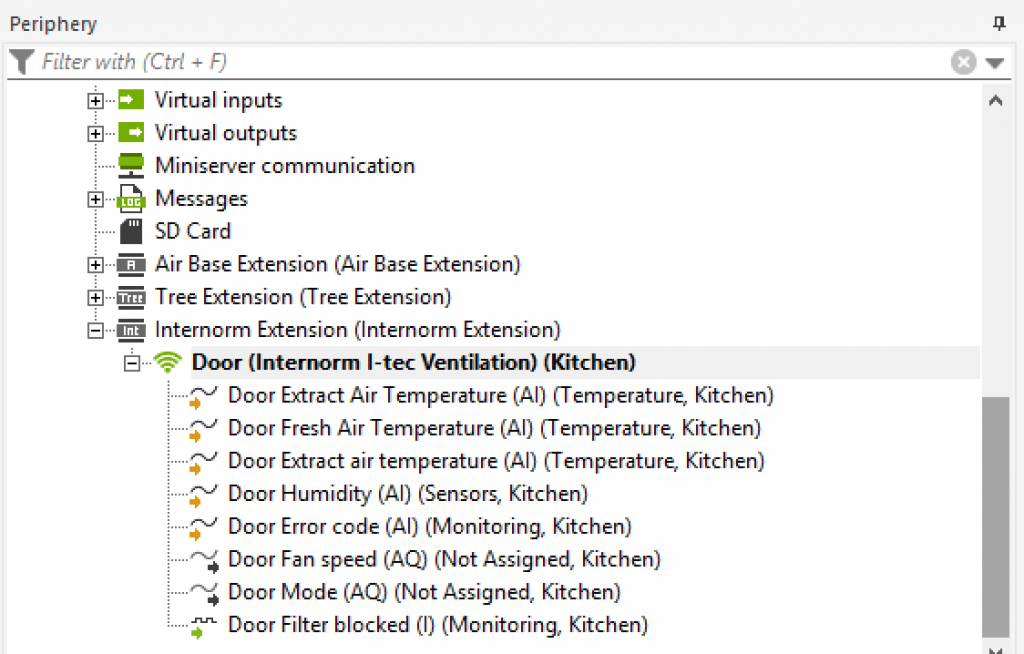Click the Messages log icon

point(130,198)
